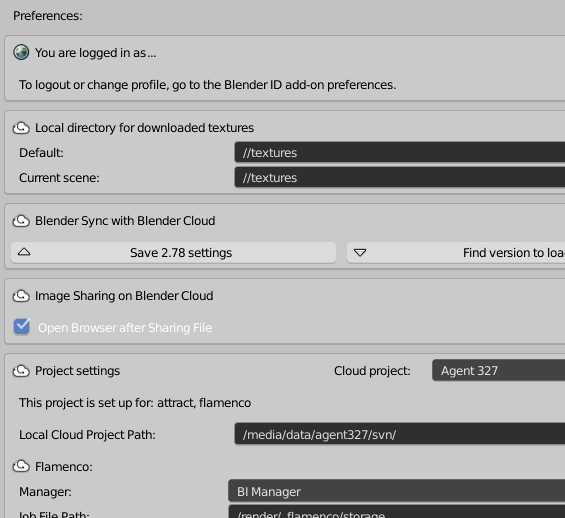This screenshot has height=518, width=565.
Task: Edit the Job File Path field
Action: pos(396,512)
